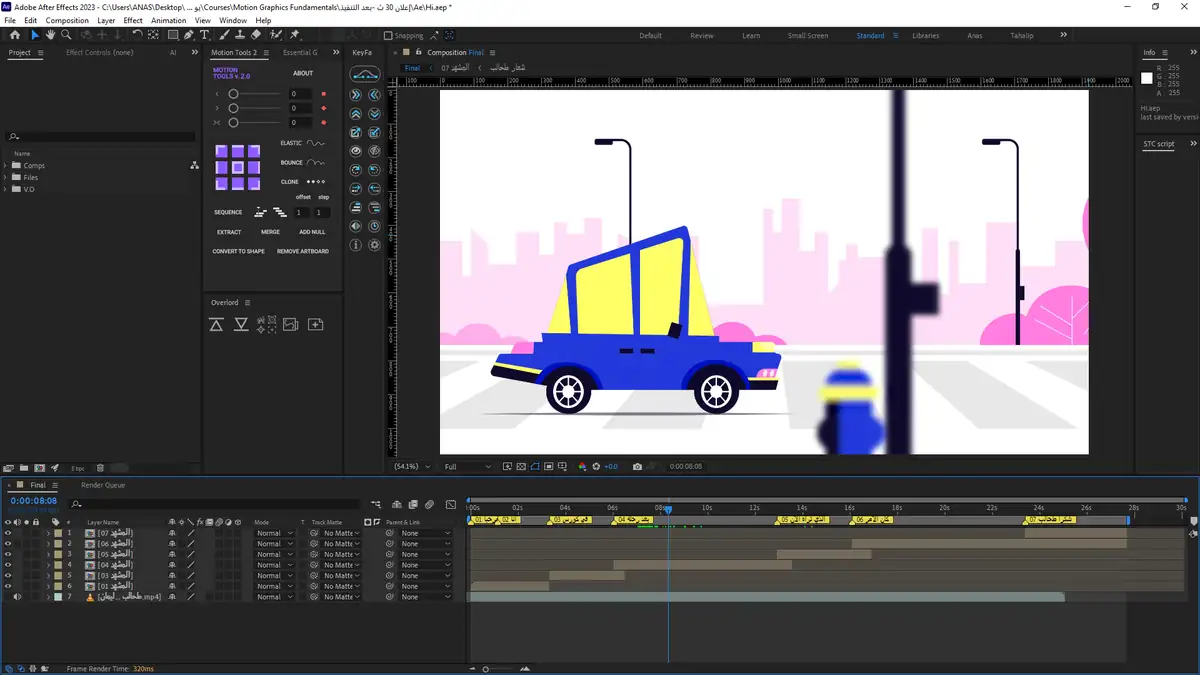Switch to the Render Queue tab
The image size is (1200, 675).
(103, 485)
